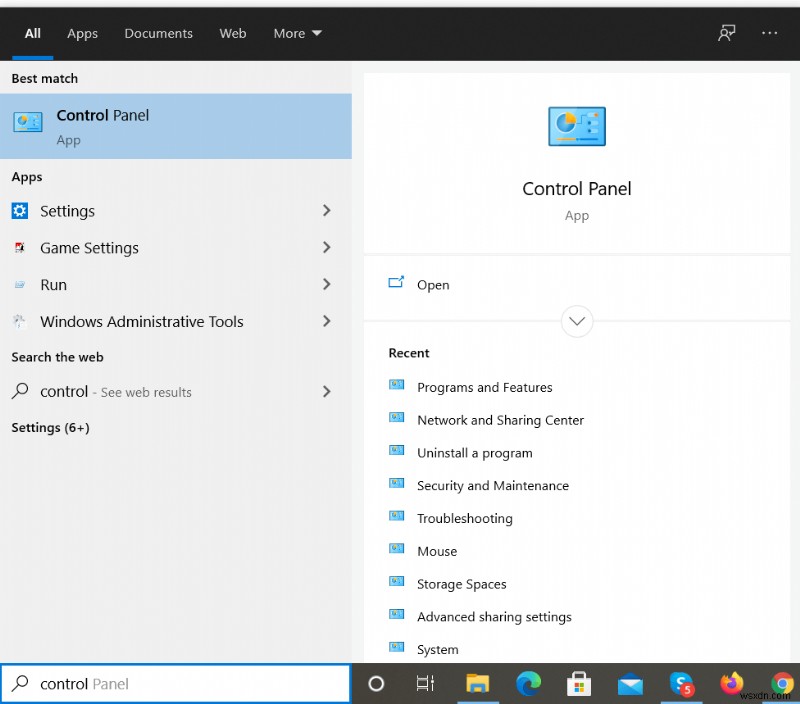Open Task View on the taskbar
The width and height of the screenshot is (800, 704).
[x=425, y=684]
